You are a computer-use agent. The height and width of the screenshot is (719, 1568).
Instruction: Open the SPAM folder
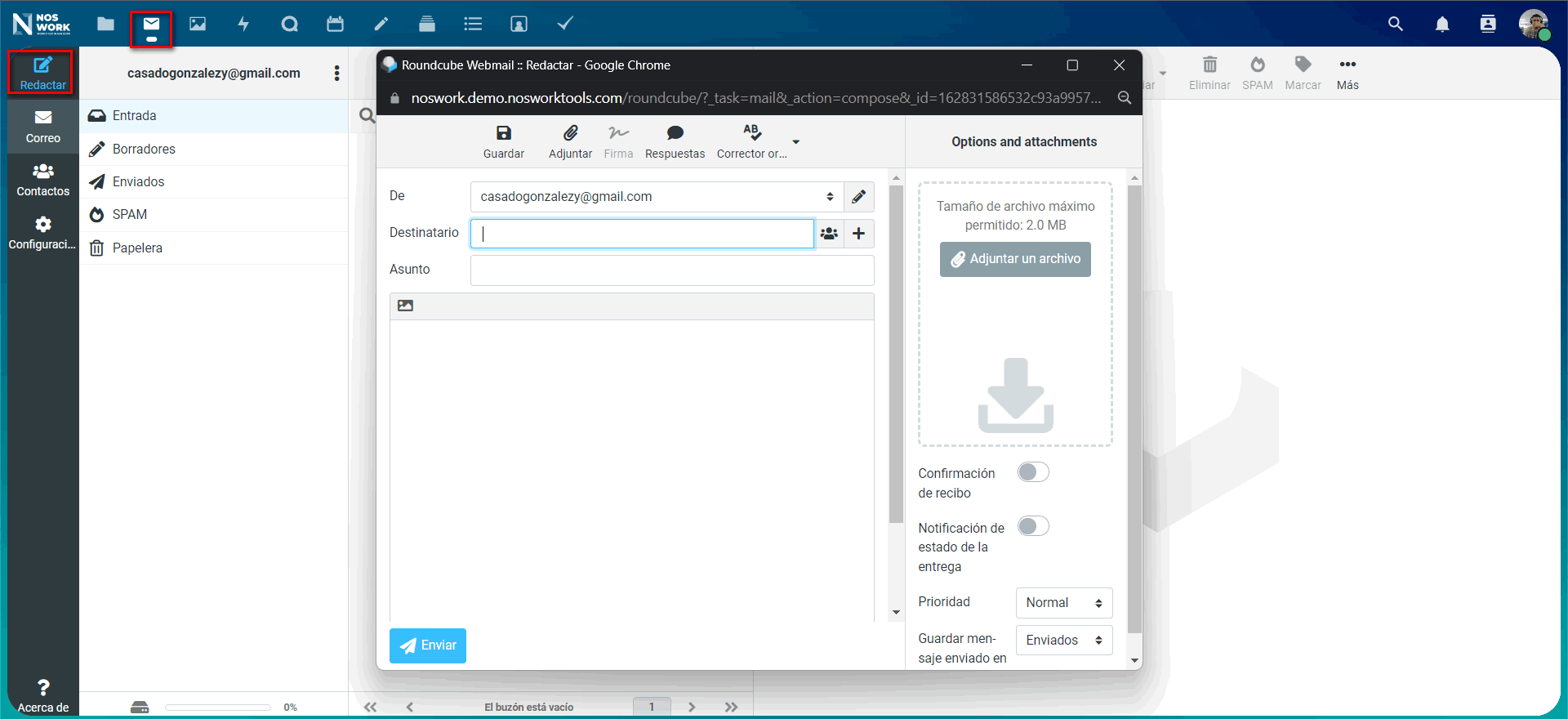tap(214, 214)
